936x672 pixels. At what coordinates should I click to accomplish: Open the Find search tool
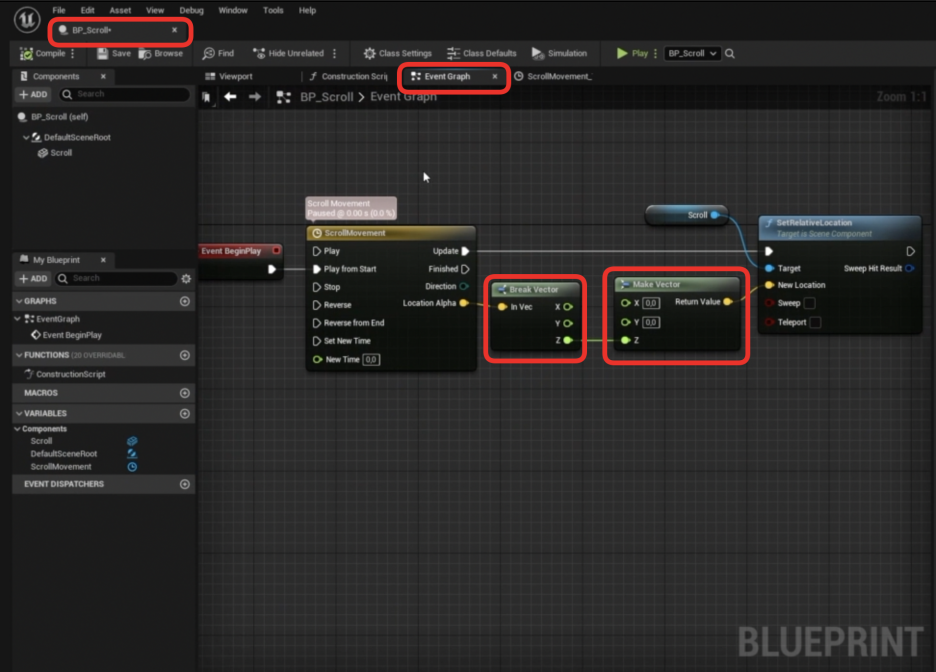218,54
